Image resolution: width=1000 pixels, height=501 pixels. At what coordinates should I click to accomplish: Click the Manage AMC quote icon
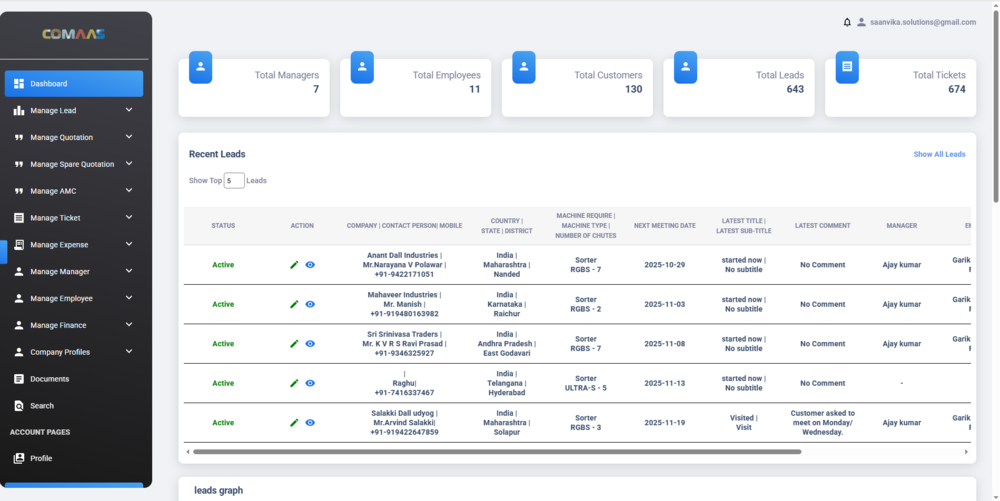coord(19,191)
